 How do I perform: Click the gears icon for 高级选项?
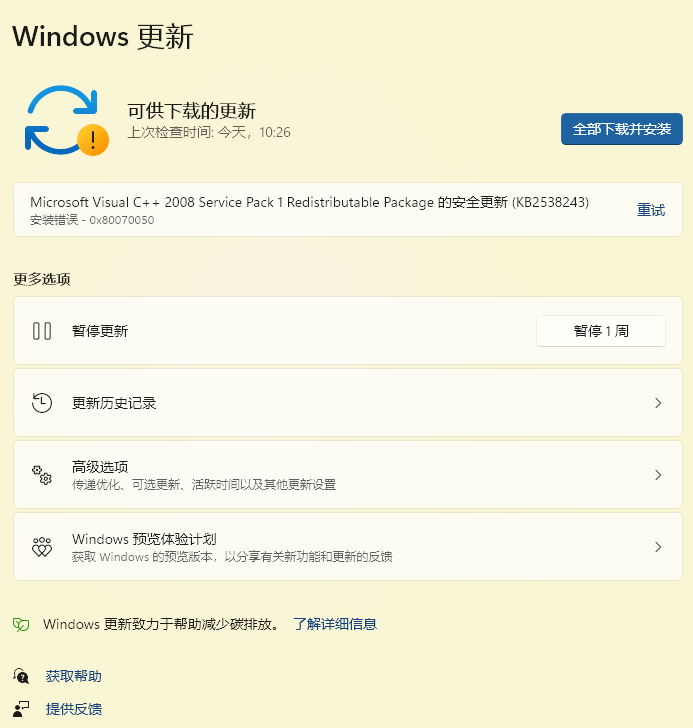[42, 475]
